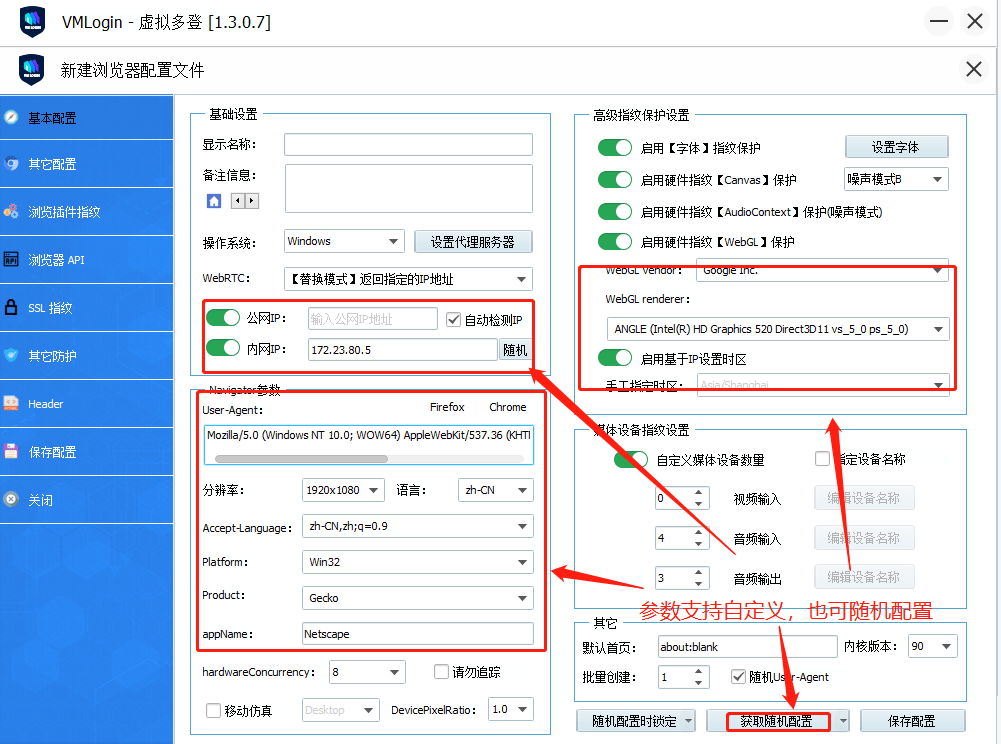The image size is (1001, 744).
Task: Click the icon beside 其它配置 in sidebar
Action: click(11, 163)
